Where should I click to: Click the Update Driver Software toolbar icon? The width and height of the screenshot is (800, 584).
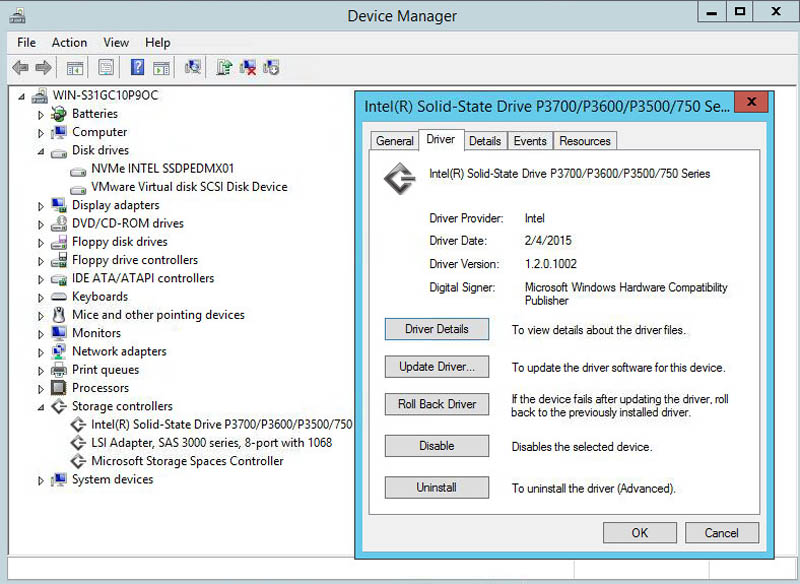[x=225, y=68]
